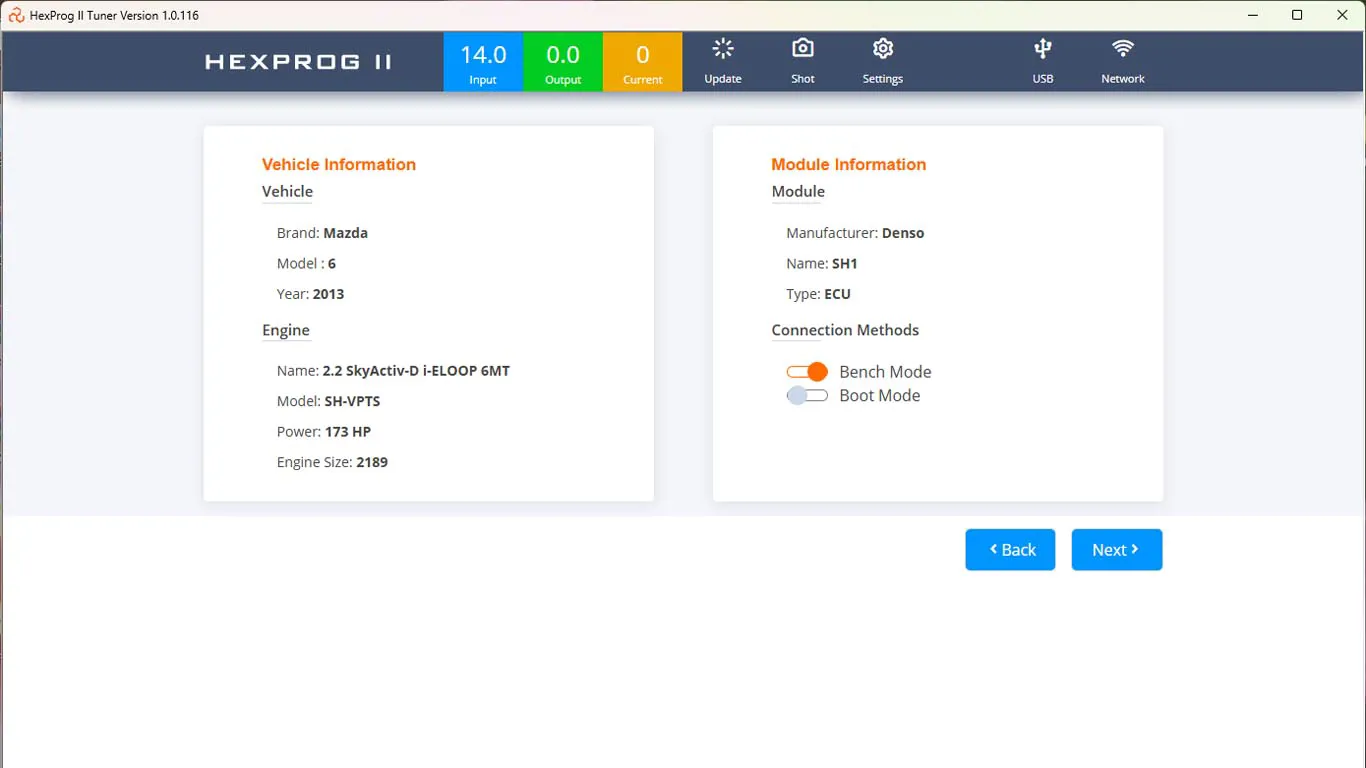Viewport: 1366px width, 768px height.
Task: Click the orange Current reading tile
Action: pyautogui.click(x=643, y=62)
